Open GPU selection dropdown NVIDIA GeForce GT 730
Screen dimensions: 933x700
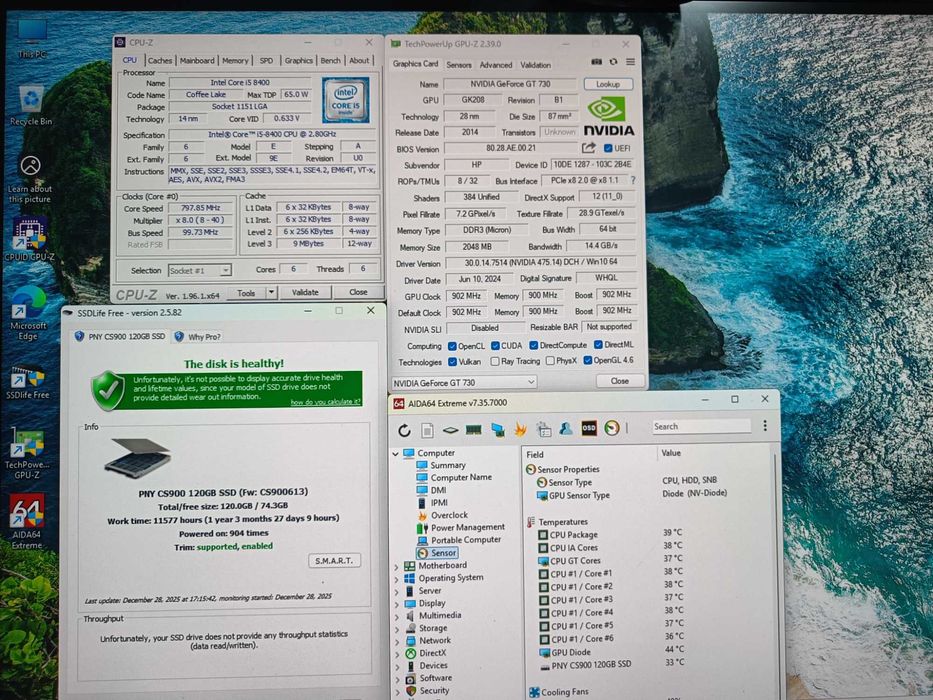464,383
